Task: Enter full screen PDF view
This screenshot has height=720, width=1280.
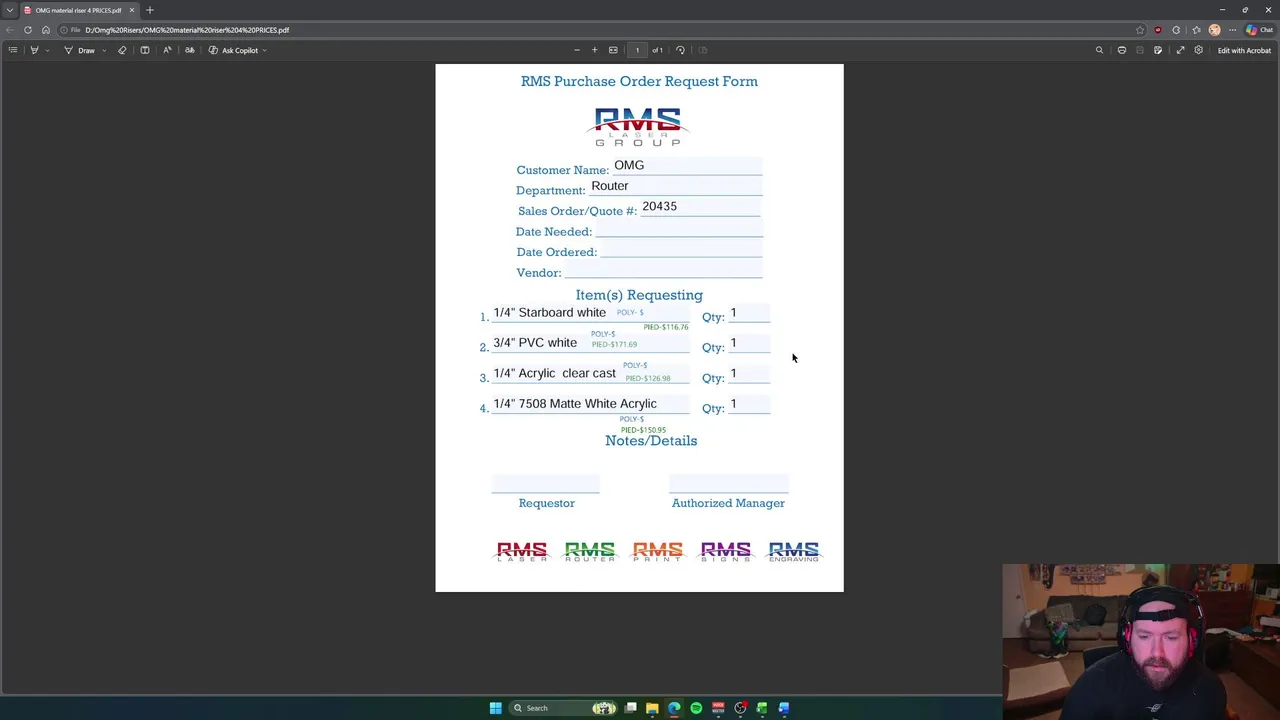Action: [1180, 50]
